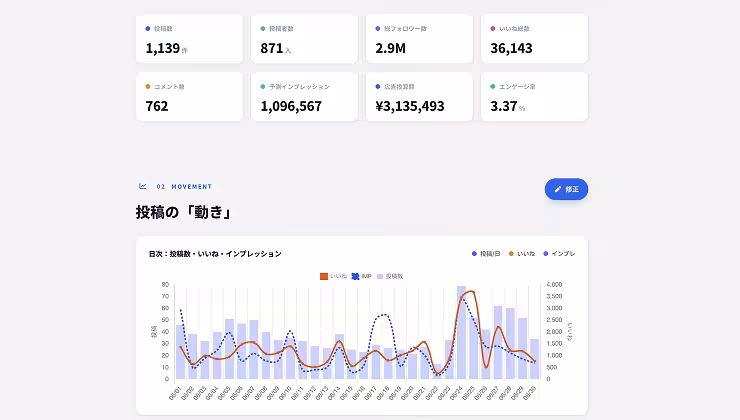Click the 06/30 date label on x-axis

530,394
